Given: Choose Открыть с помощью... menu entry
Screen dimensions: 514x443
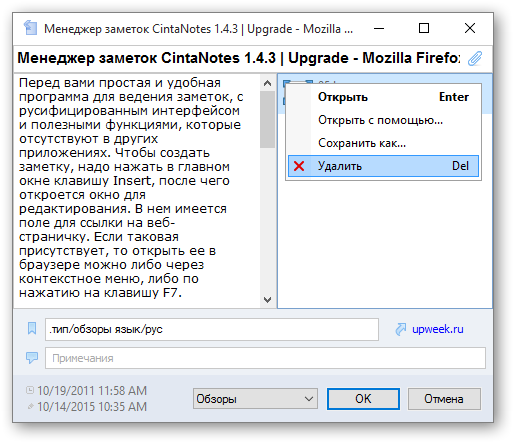Looking at the screenshot, I should [383, 120].
